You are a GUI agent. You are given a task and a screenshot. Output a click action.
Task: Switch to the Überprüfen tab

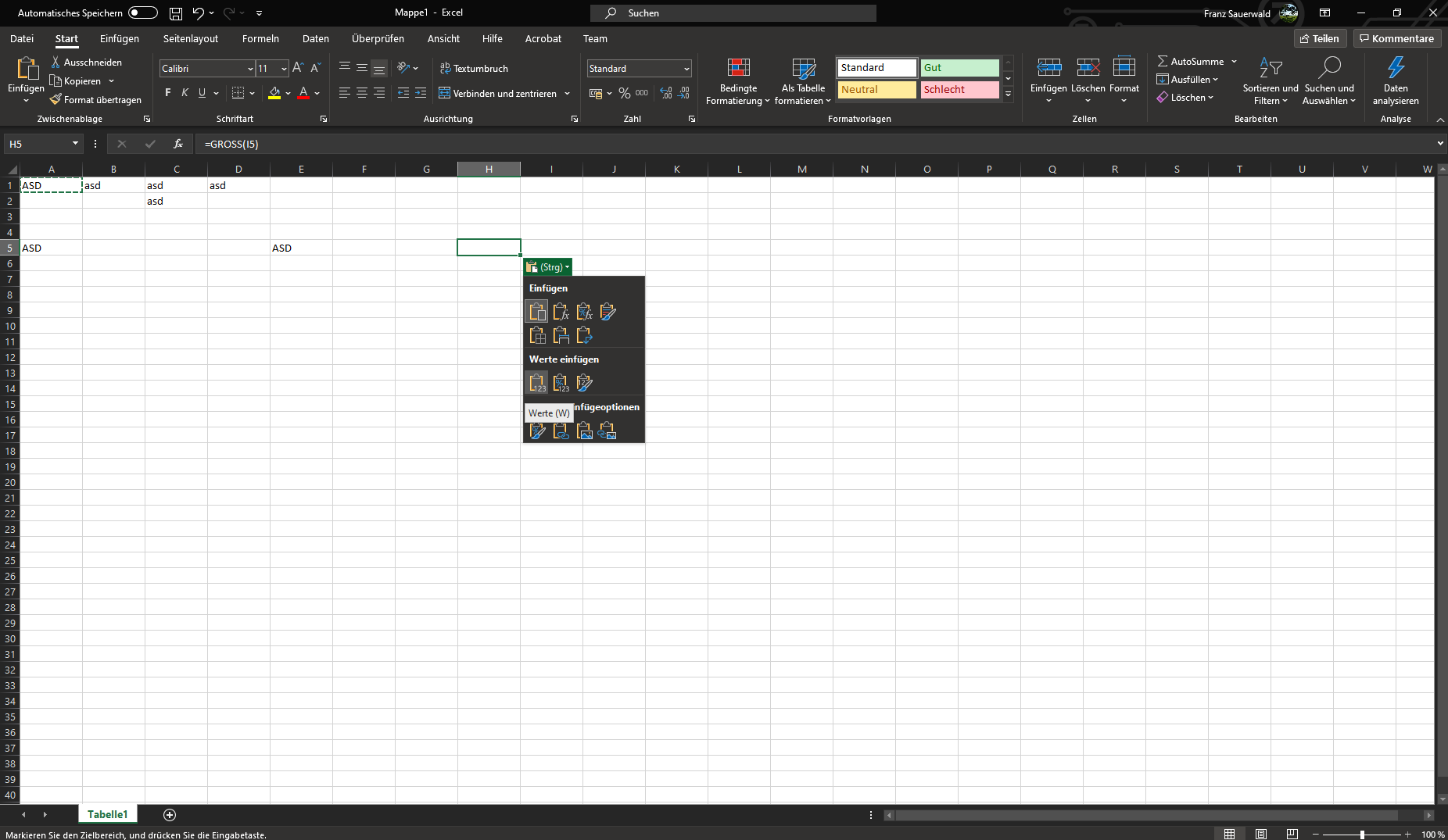click(378, 38)
